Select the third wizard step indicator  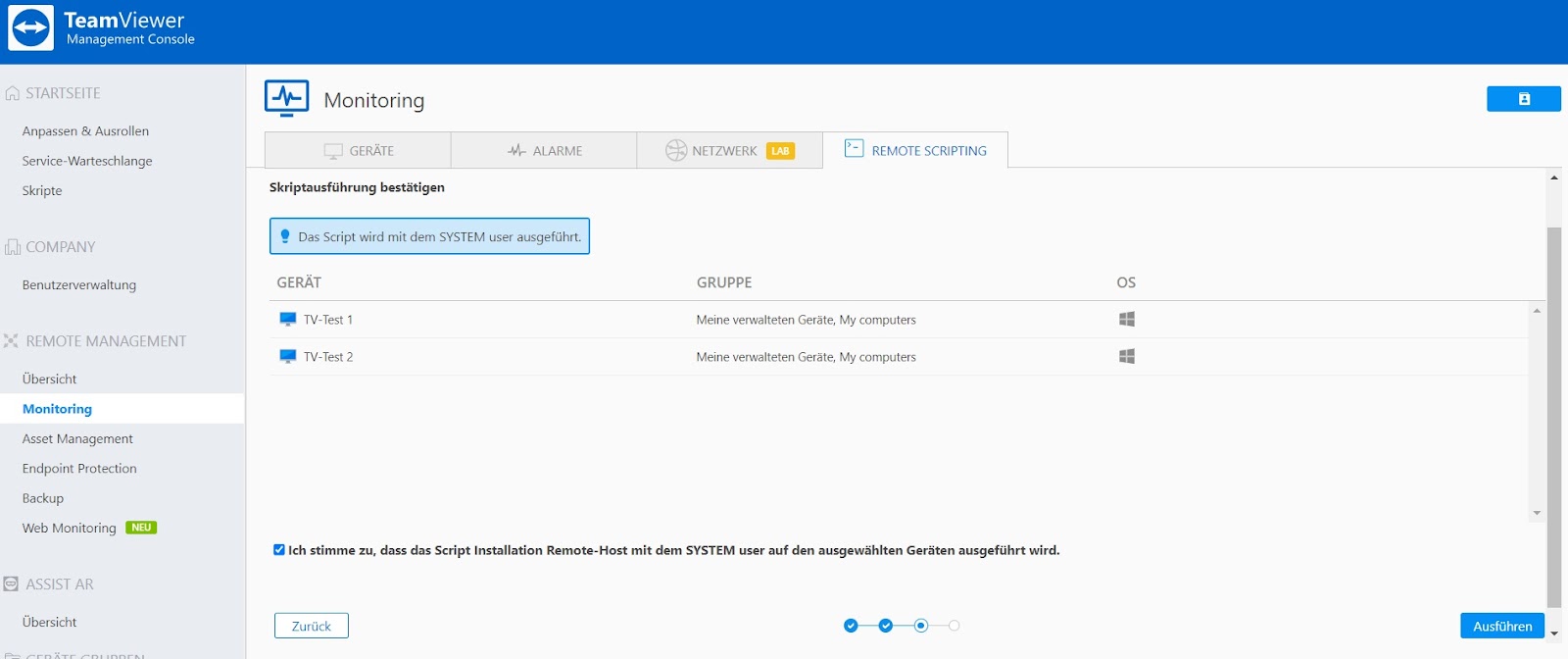(920, 626)
